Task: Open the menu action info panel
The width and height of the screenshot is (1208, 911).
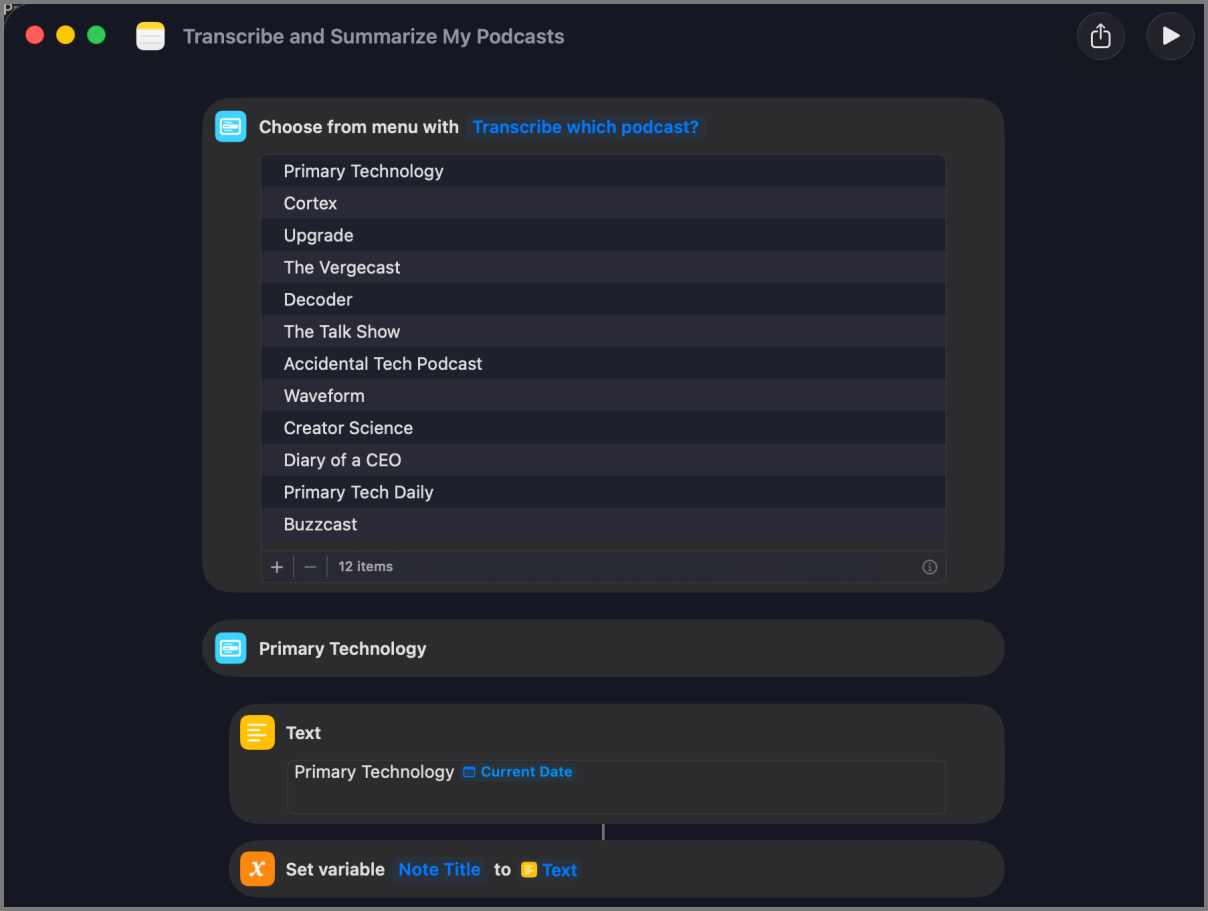Action: (x=929, y=566)
